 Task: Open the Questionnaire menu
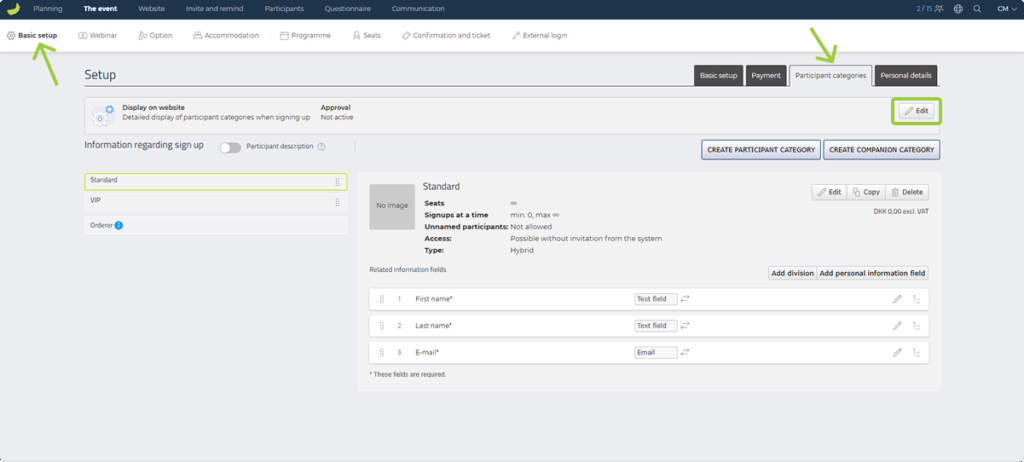click(347, 8)
